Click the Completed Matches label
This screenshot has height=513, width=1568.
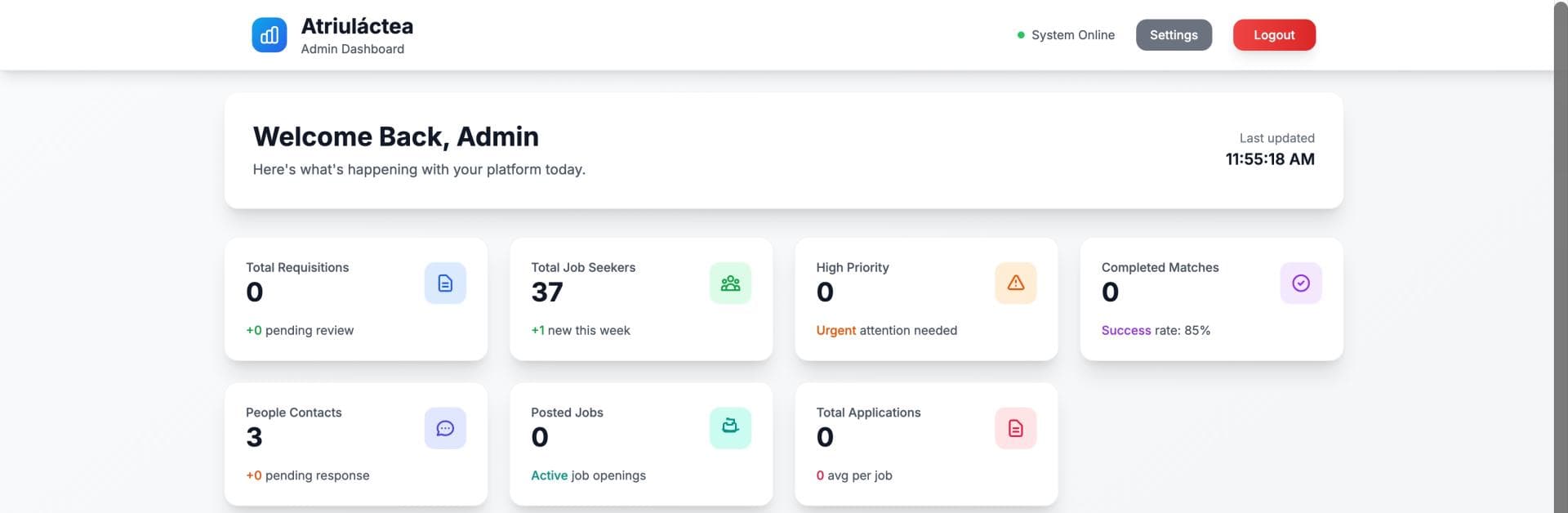click(1160, 267)
